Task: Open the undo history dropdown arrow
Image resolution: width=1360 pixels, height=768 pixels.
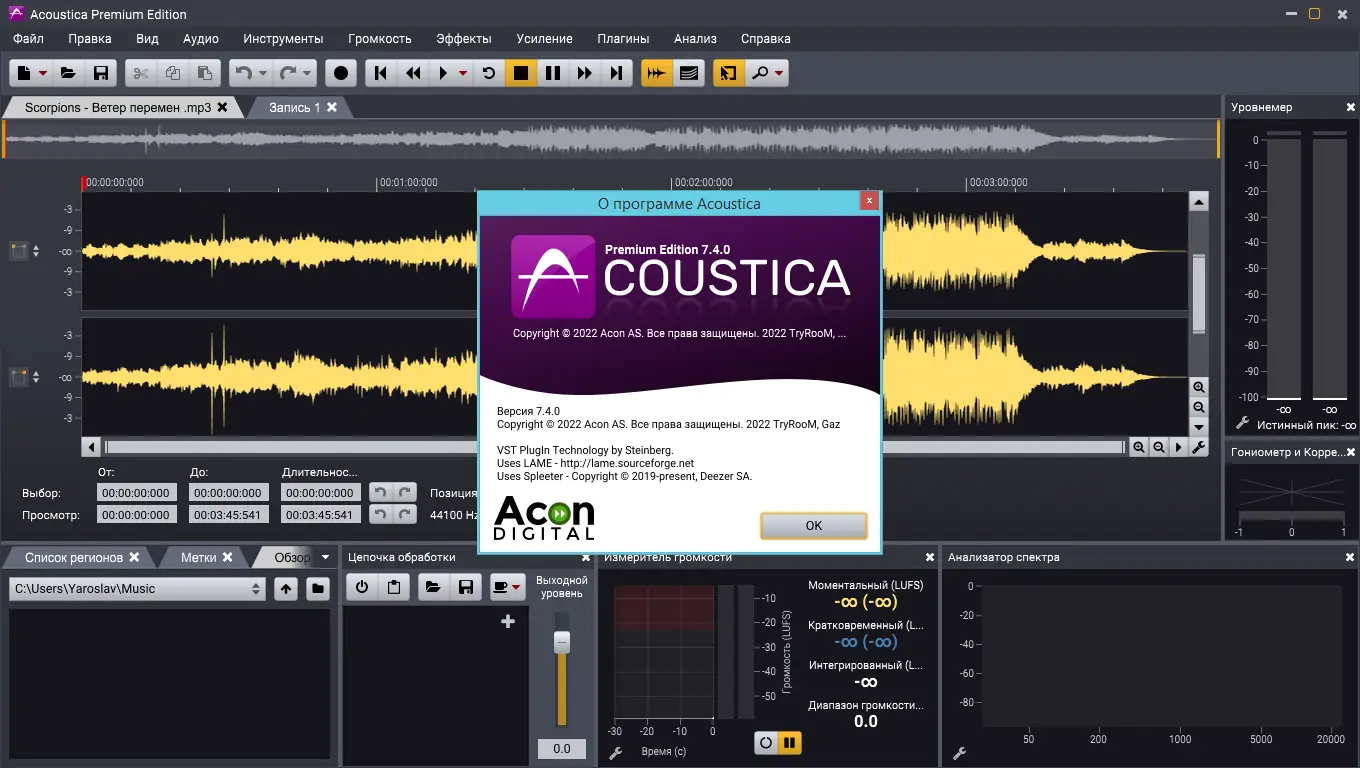Action: [x=263, y=73]
